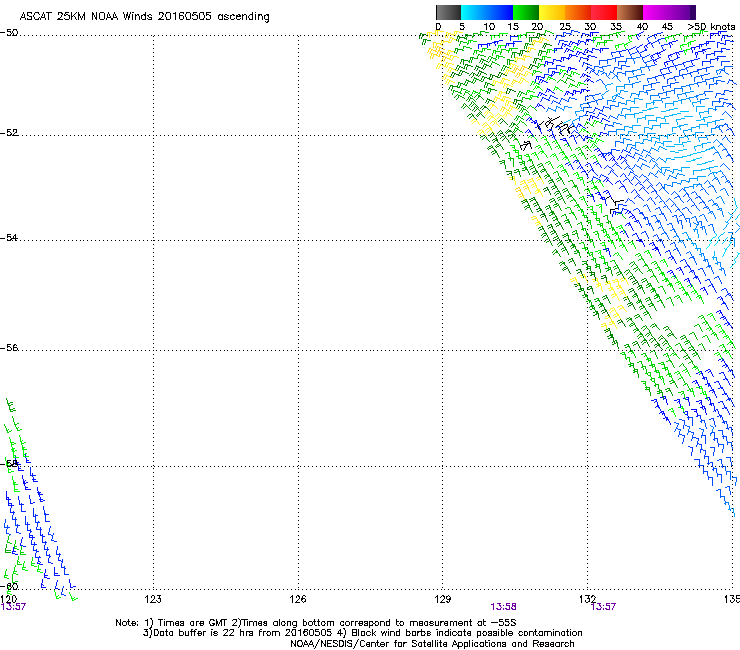Click the longitude label '120'
Image resolution: width=740 pixels, height=650 pixels.
point(9,599)
